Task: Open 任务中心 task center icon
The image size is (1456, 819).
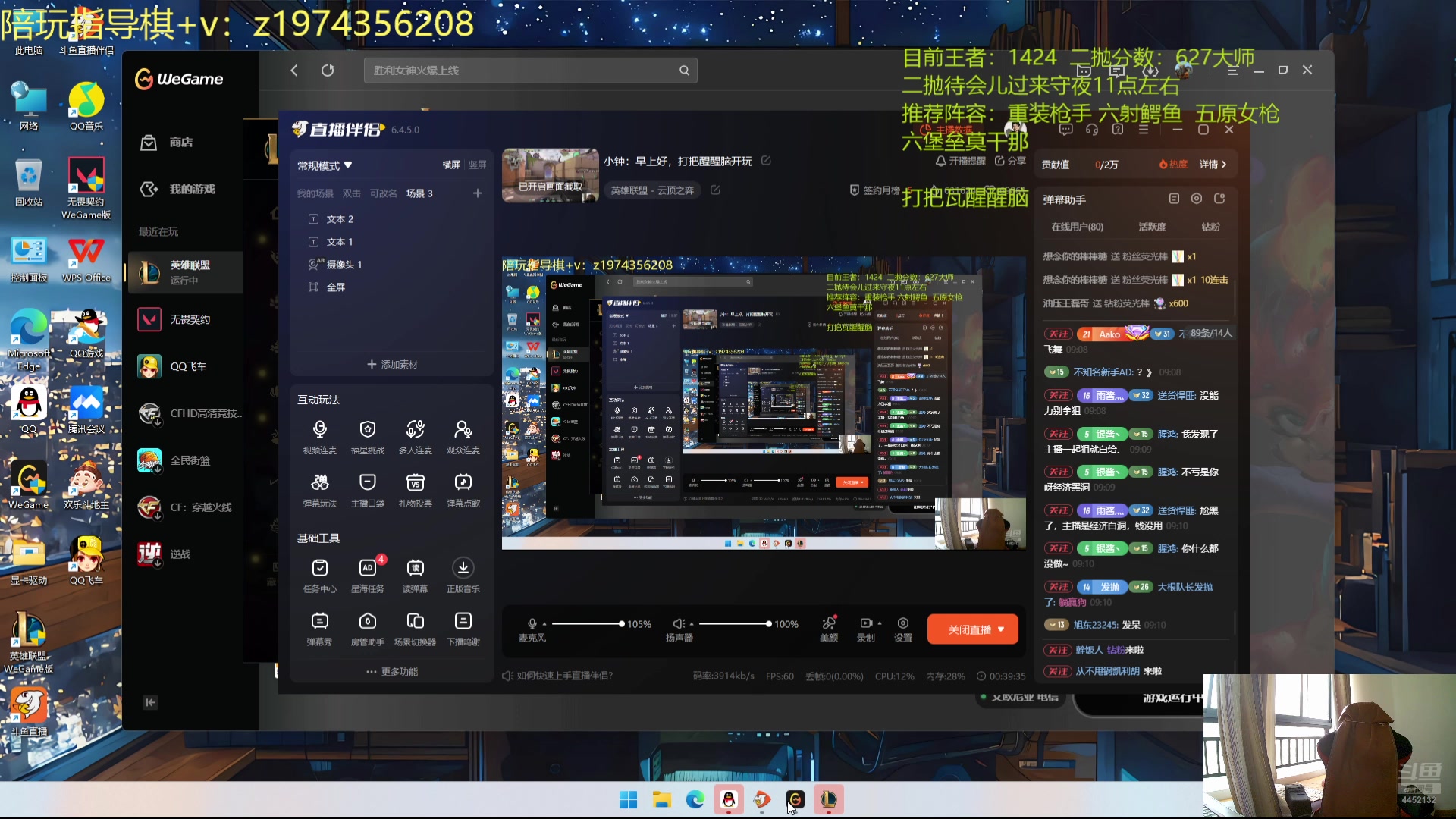Action: tap(319, 576)
